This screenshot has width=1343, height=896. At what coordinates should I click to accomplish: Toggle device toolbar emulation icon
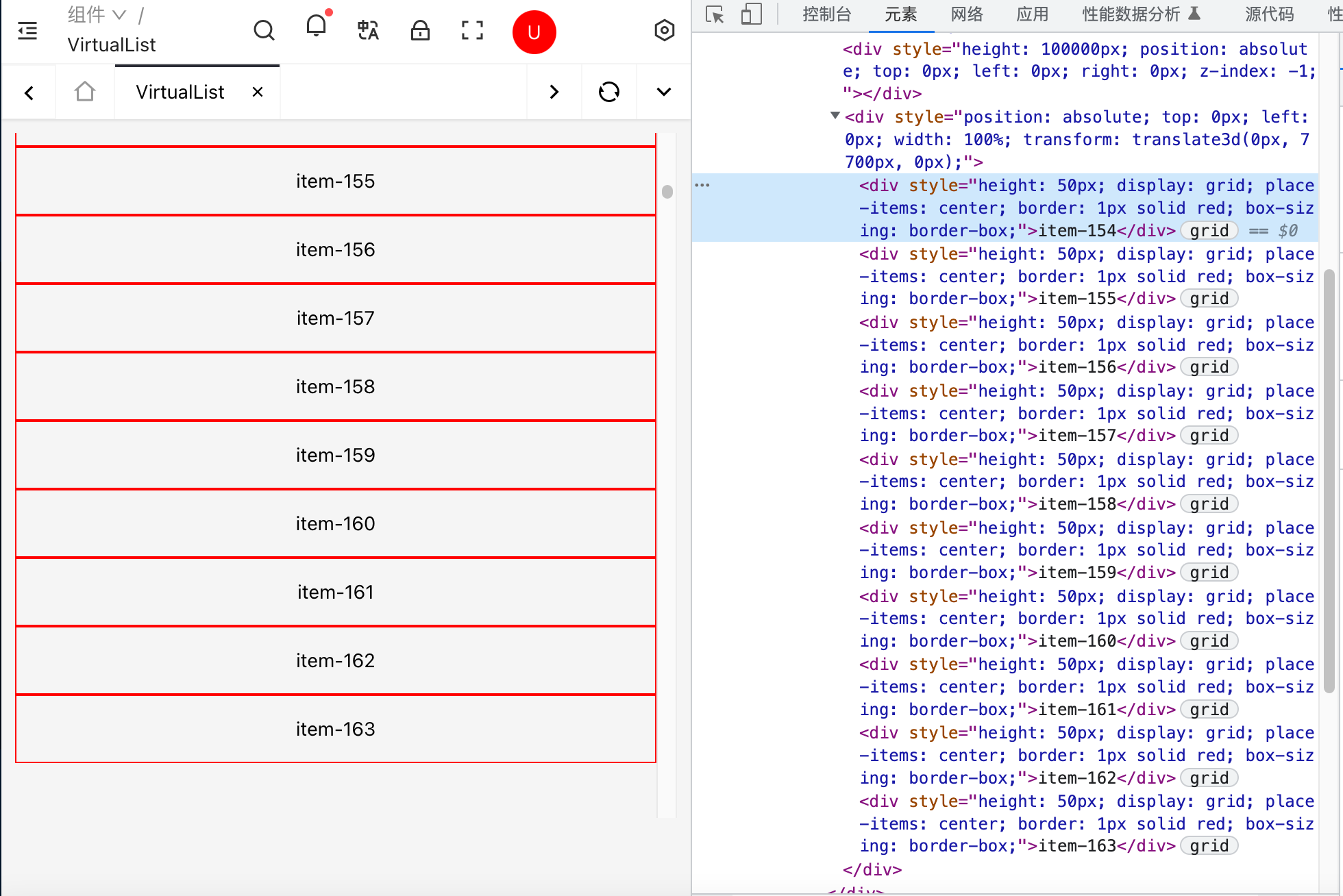coord(752,14)
